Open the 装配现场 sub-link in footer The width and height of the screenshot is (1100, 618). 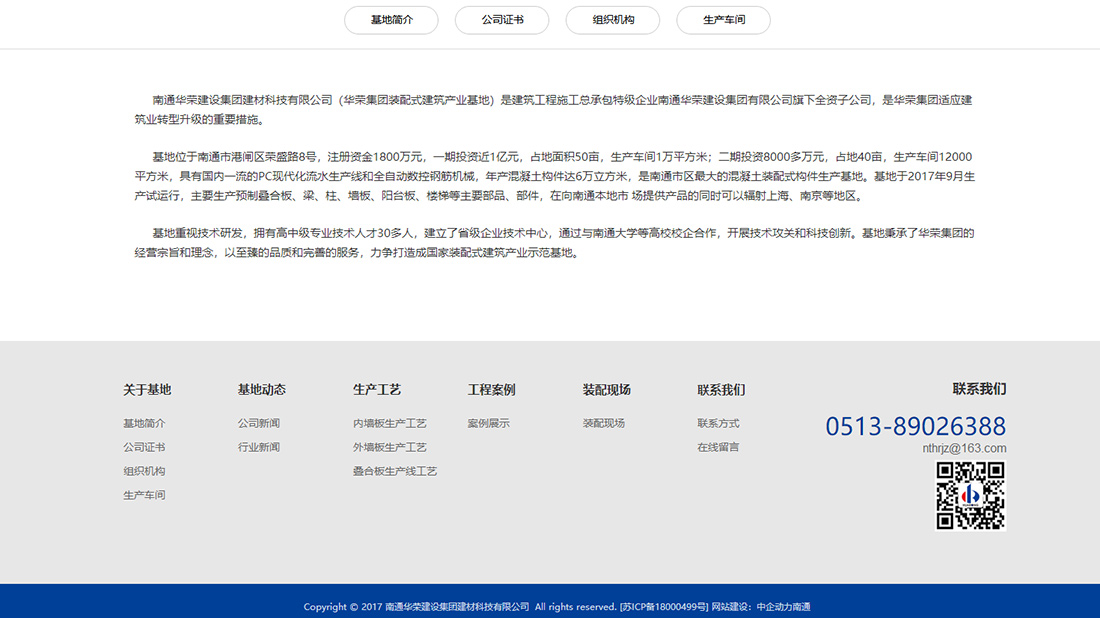pyautogui.click(x=604, y=423)
